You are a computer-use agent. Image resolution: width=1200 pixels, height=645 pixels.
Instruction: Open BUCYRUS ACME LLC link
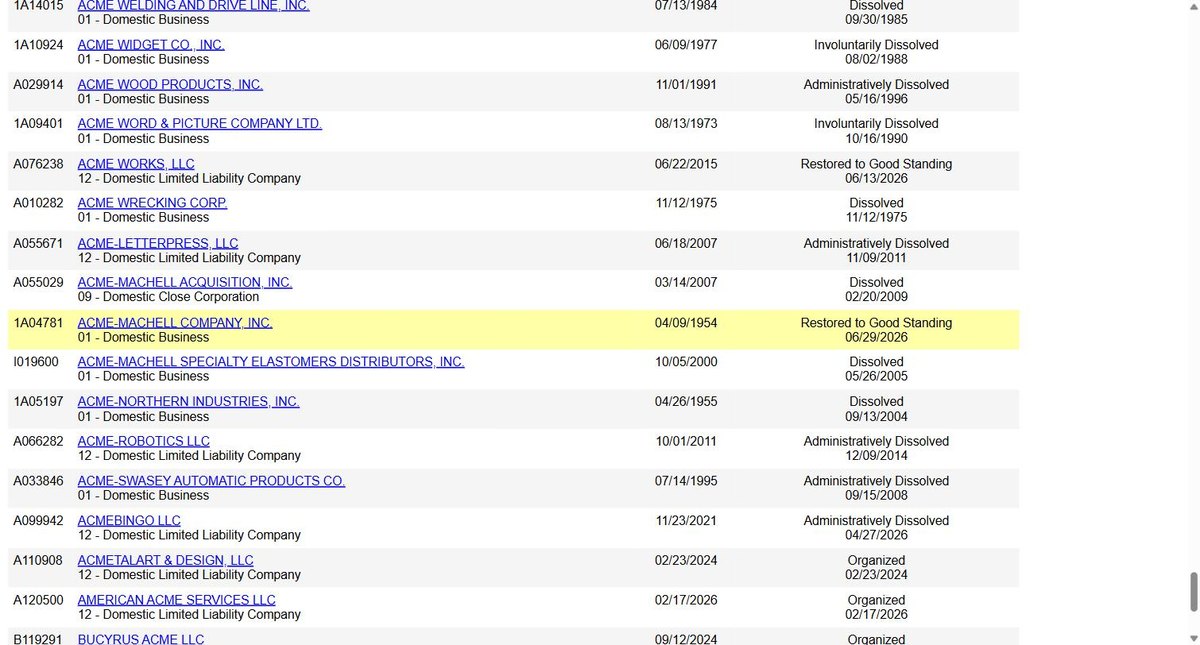coord(141,638)
